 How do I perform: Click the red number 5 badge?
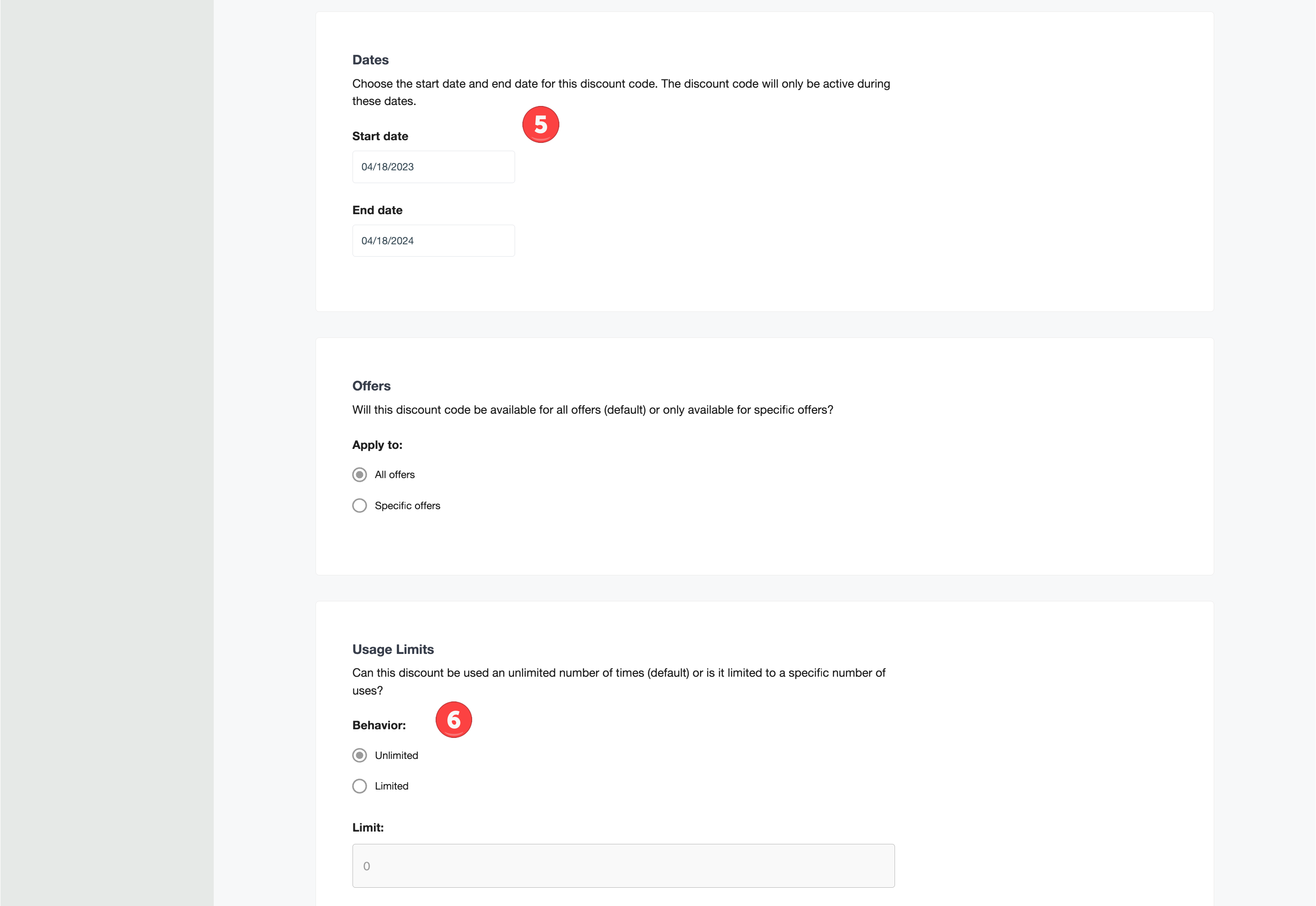tap(540, 124)
